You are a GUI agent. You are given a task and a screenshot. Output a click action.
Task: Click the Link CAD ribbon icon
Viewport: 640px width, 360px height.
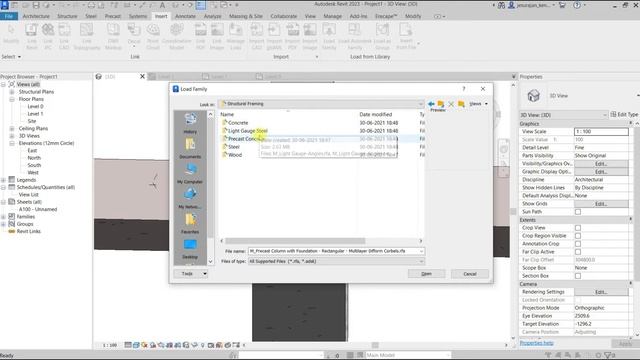tap(64, 36)
